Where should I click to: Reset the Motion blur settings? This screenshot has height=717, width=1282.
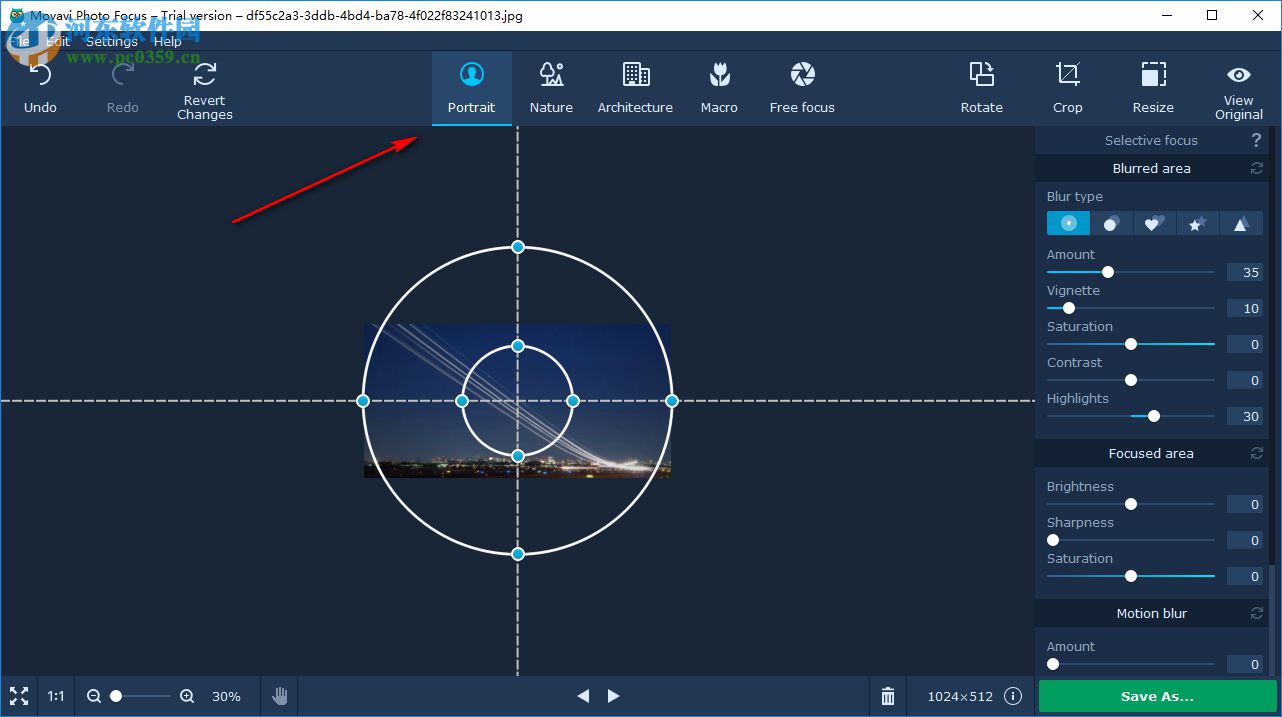point(1257,614)
